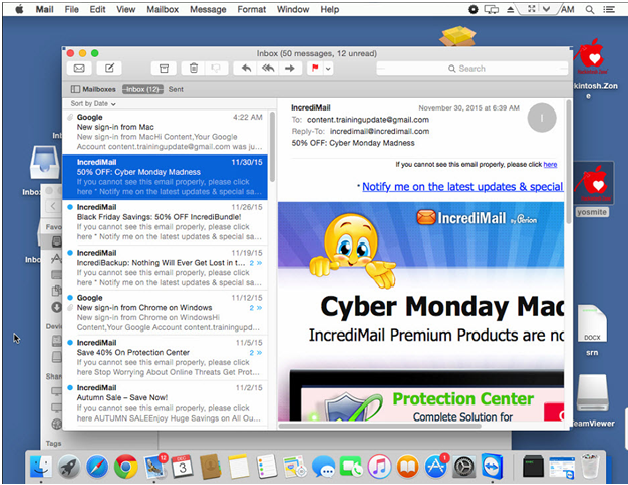
Task: Open the Autumn Sale – Save Now! email
Action: click(165, 402)
